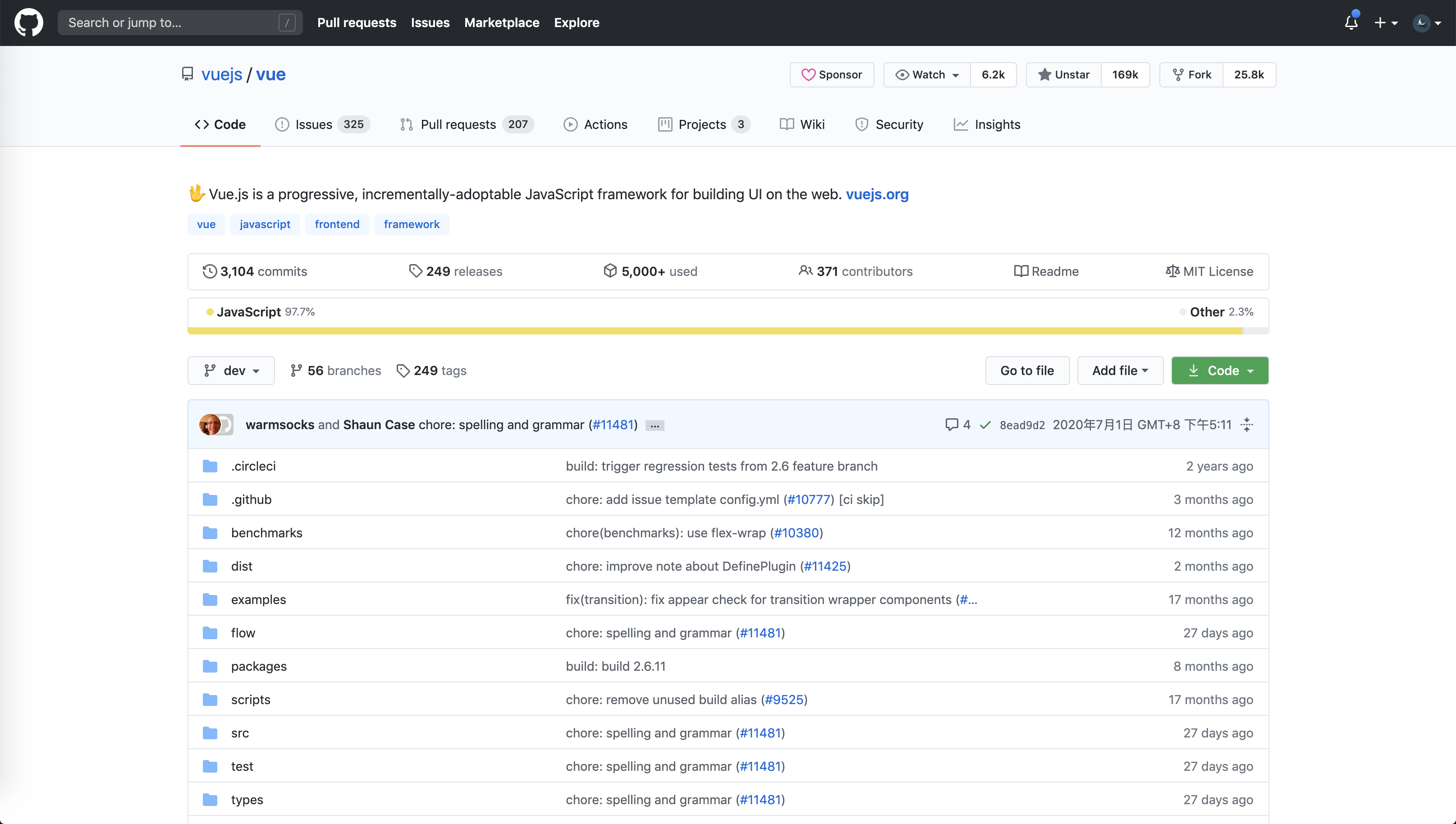
Task: Focus the Search or jump to field
Action: click(x=180, y=23)
